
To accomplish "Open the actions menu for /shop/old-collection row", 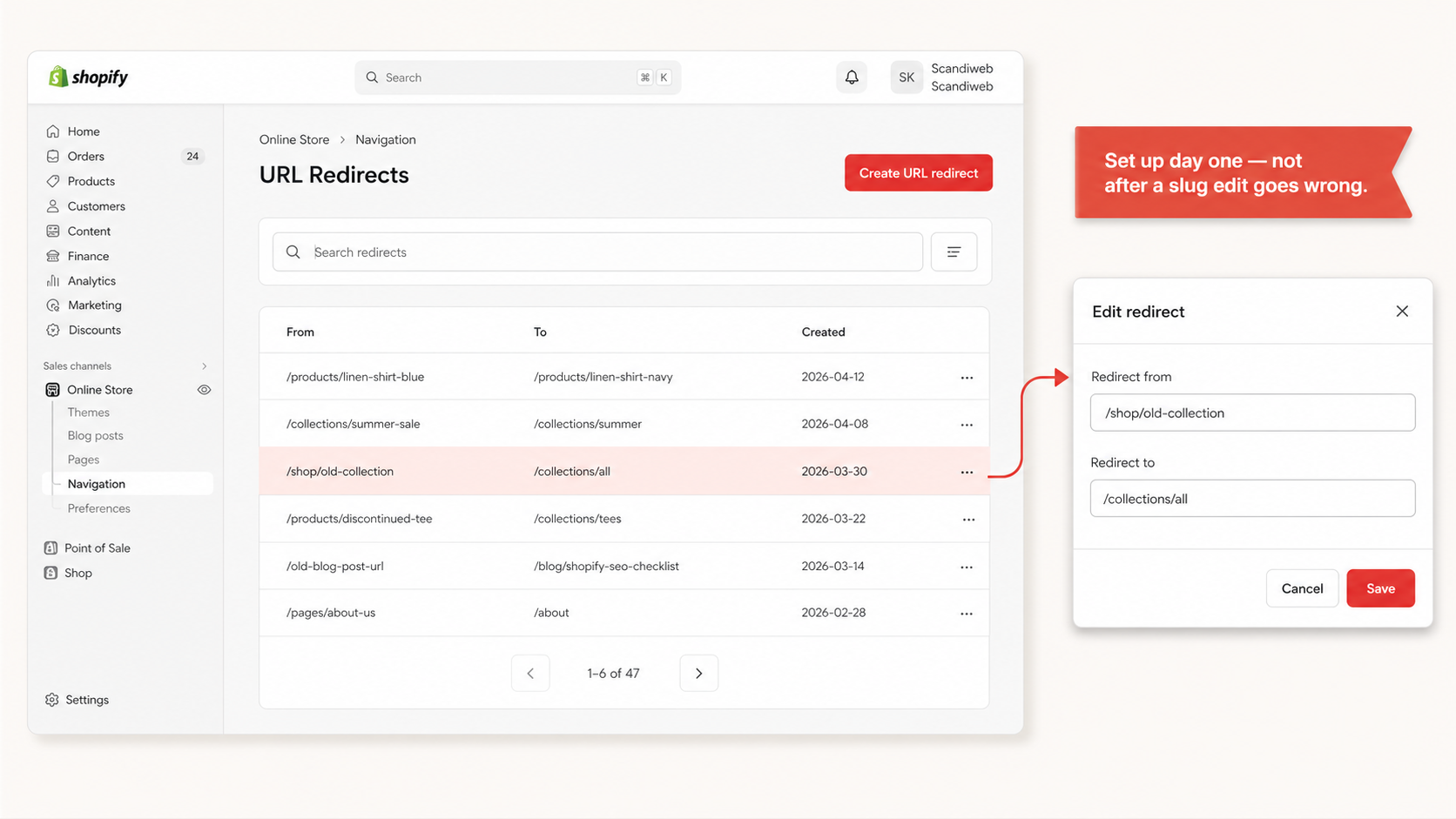I will tap(967, 472).
